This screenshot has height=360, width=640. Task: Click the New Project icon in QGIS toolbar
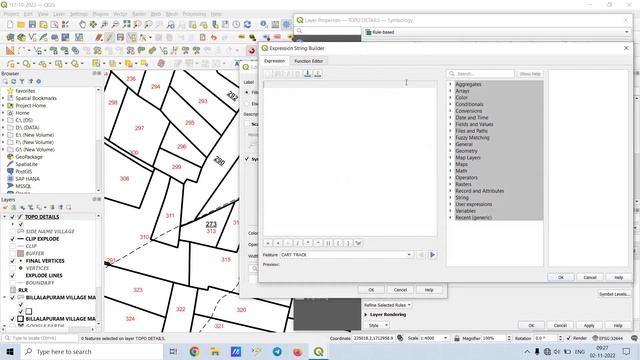coord(10,25)
